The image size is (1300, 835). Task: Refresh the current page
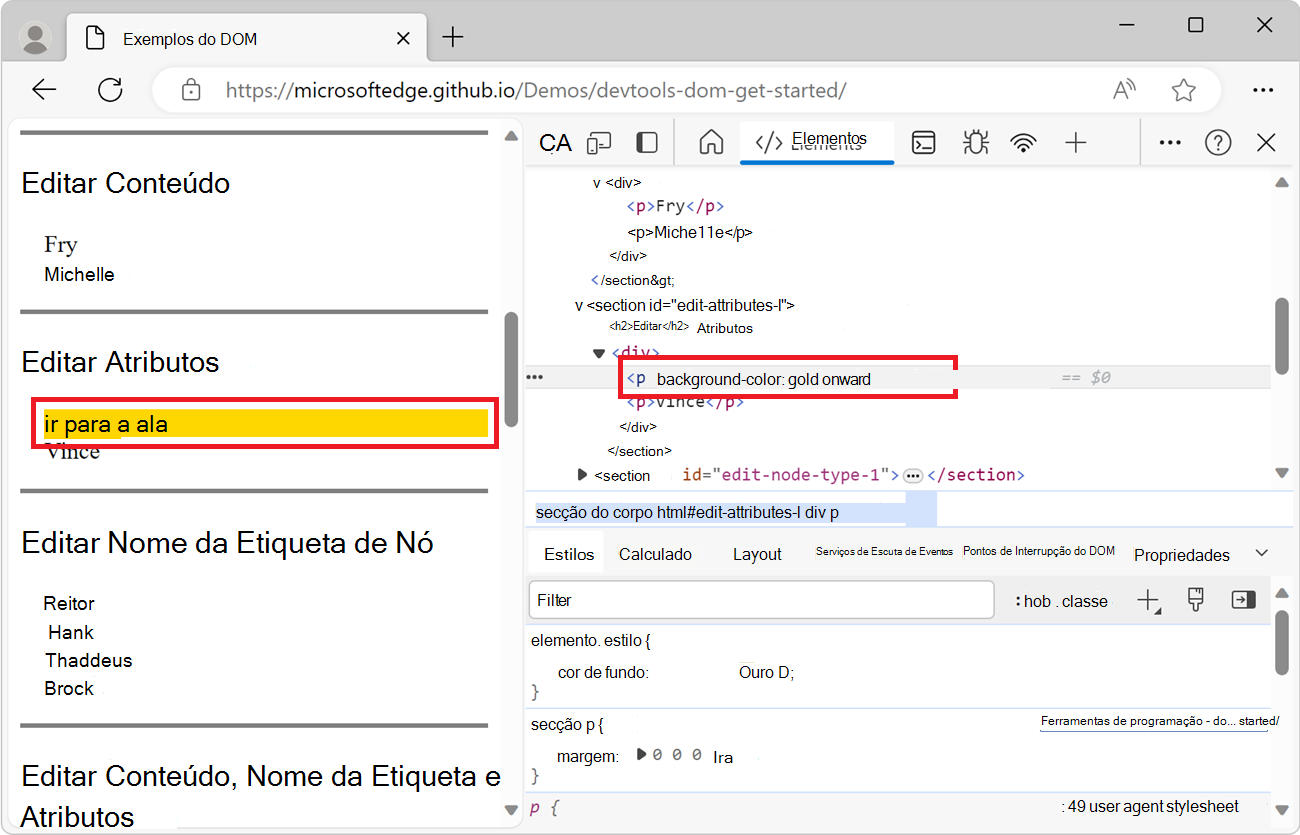(x=110, y=89)
